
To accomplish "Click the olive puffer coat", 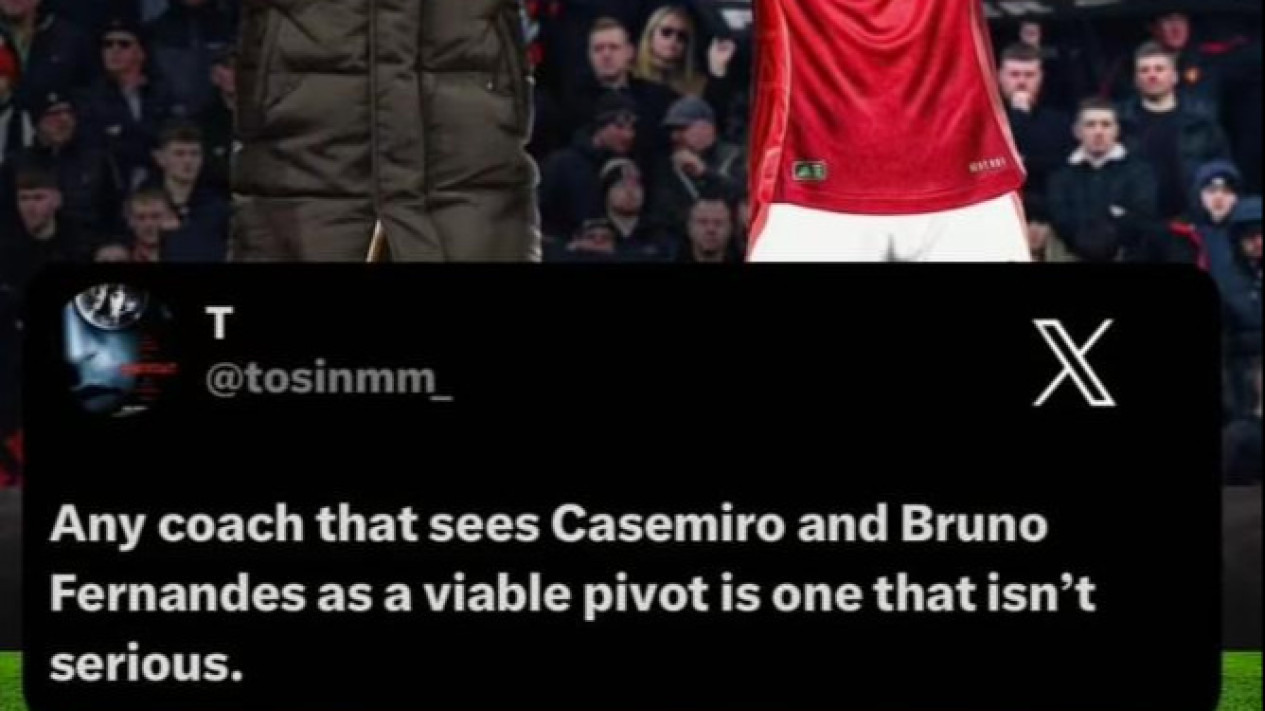I will (x=385, y=128).
